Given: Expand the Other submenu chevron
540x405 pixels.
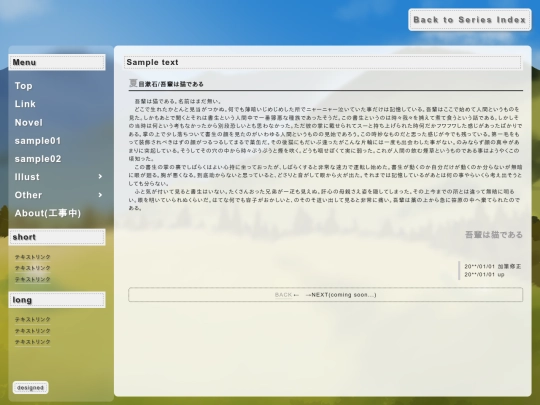Looking at the screenshot, I should click(x=100, y=195).
